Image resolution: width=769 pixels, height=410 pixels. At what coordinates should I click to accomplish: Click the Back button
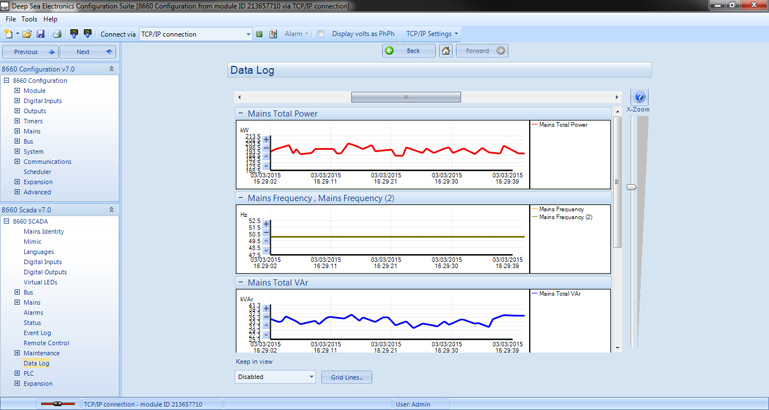[409, 51]
